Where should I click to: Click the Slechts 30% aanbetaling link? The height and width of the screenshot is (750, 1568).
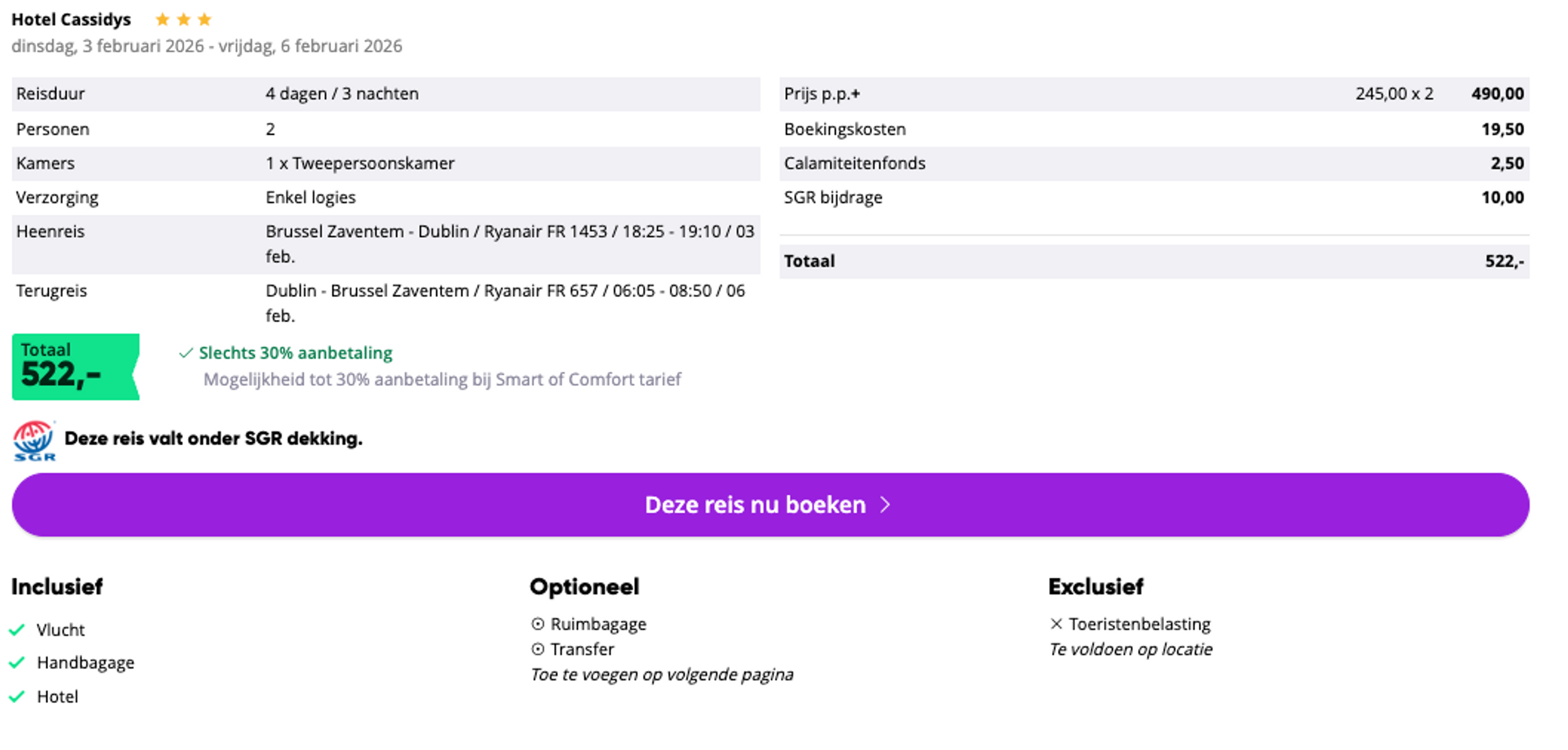pyautogui.click(x=296, y=353)
